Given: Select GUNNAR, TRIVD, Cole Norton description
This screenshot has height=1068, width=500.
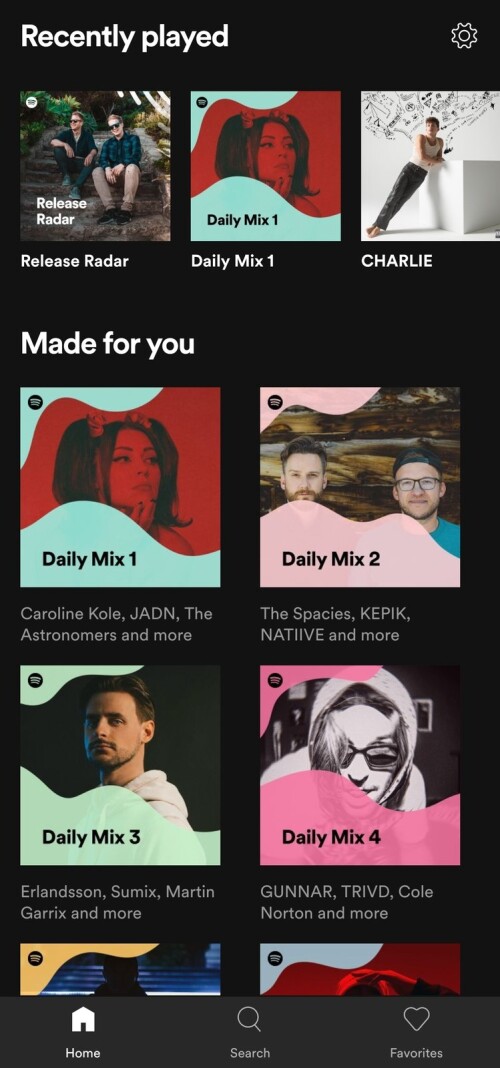Looking at the screenshot, I should click(x=347, y=902).
